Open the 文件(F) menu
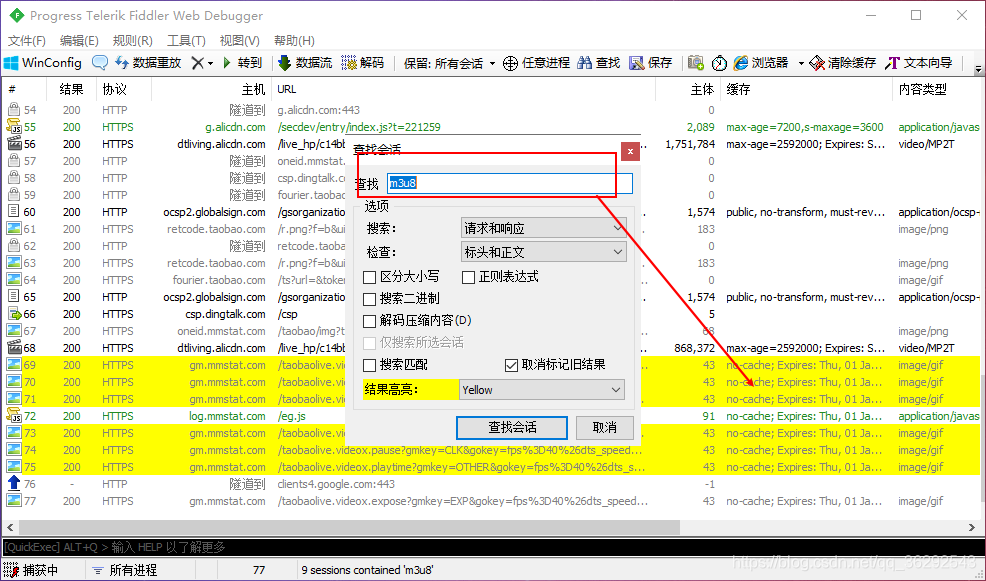Viewport: 986px width, 581px height. point(26,40)
